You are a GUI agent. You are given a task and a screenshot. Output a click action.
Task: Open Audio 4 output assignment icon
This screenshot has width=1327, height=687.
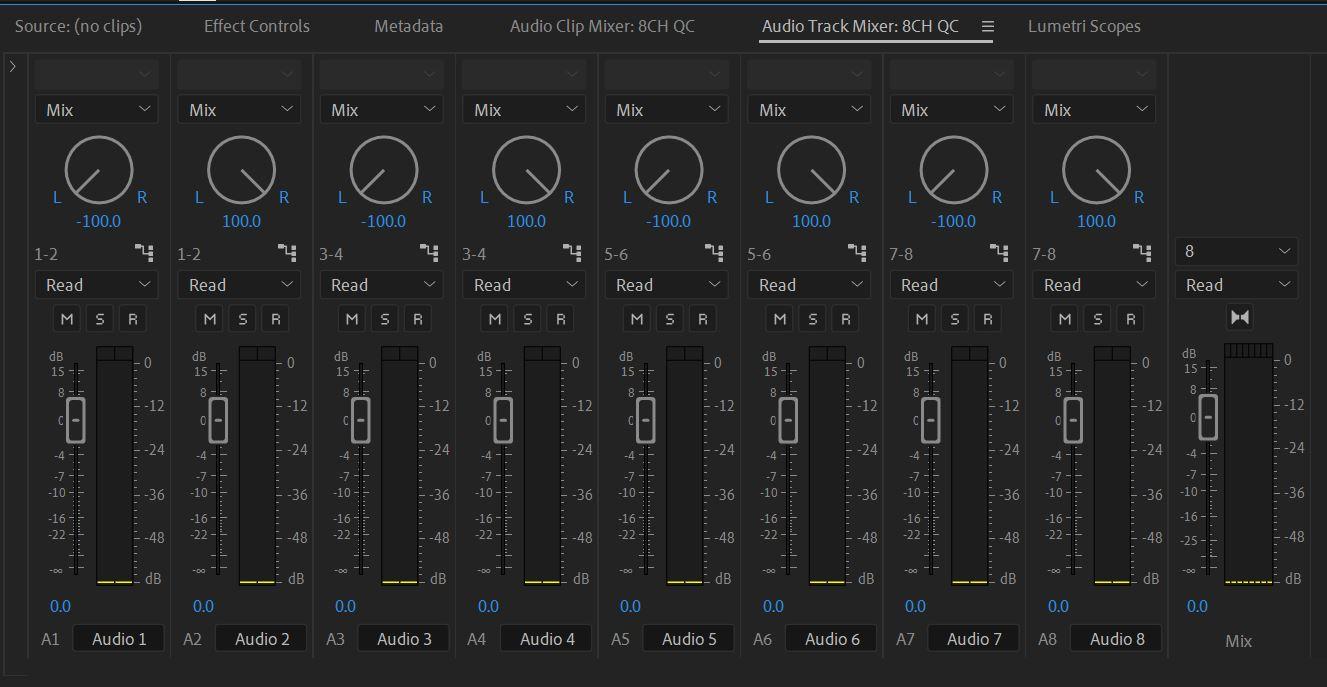point(573,253)
